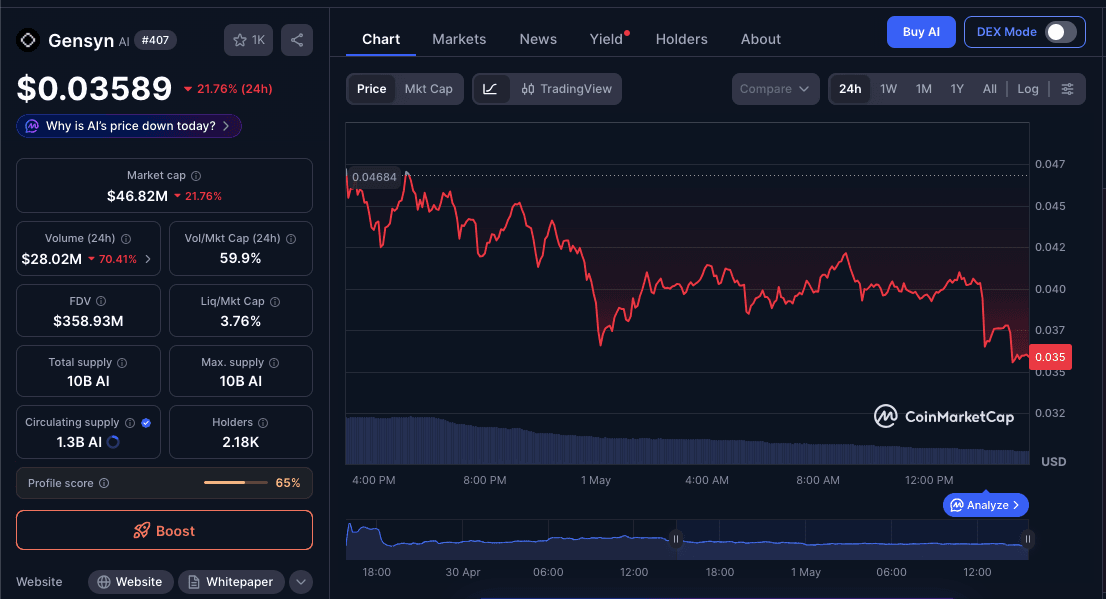Click the Analyze button

(985, 505)
